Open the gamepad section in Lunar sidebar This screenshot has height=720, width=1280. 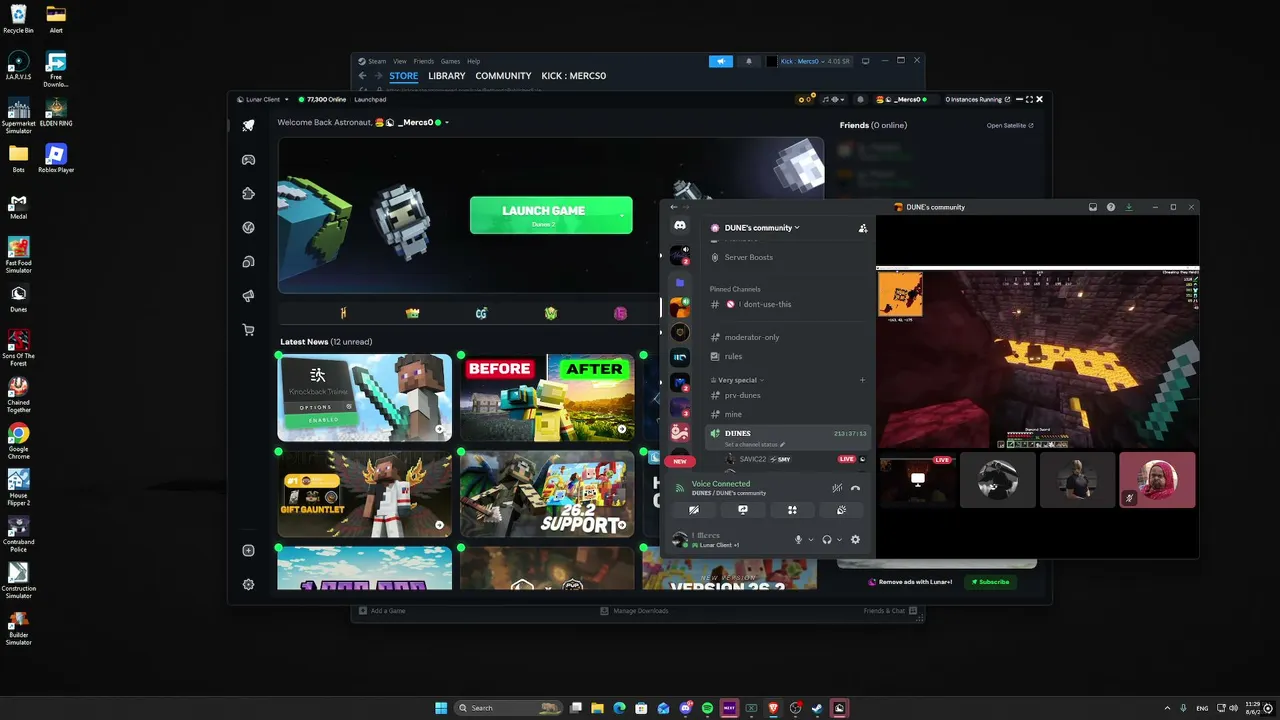248,160
